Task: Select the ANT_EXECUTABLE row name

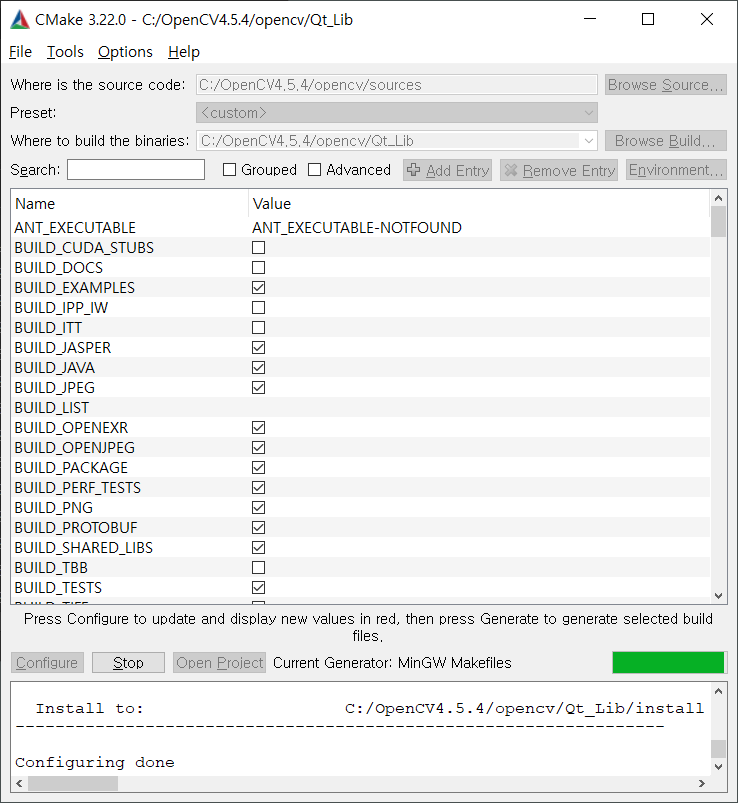Action: 75,227
